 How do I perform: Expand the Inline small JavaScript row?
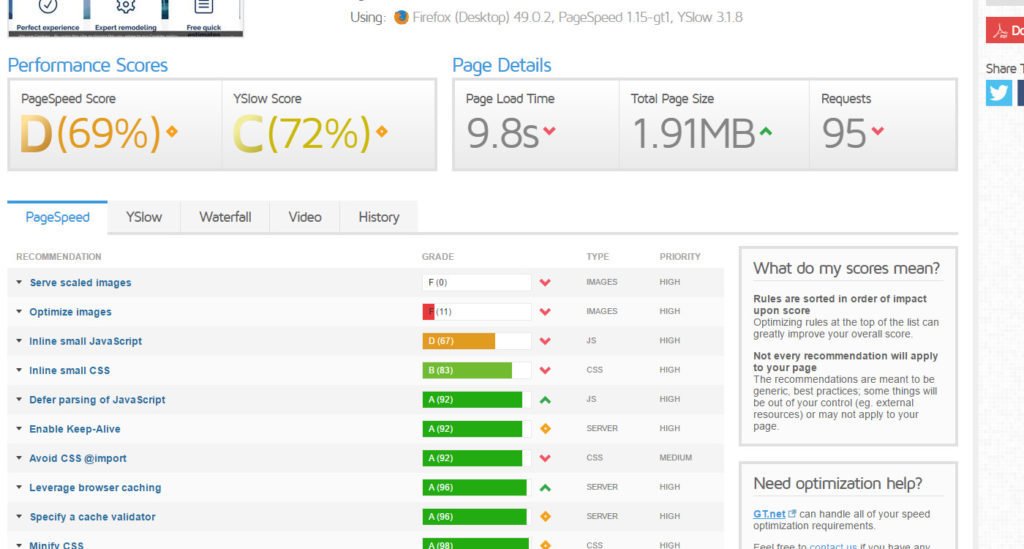85,341
